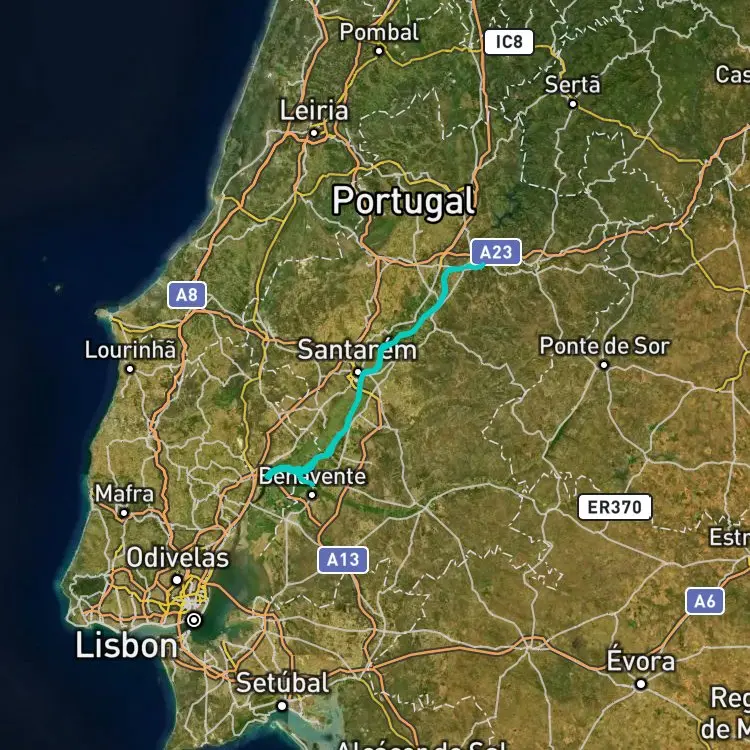Select the Lisbon capital marker

point(194,620)
